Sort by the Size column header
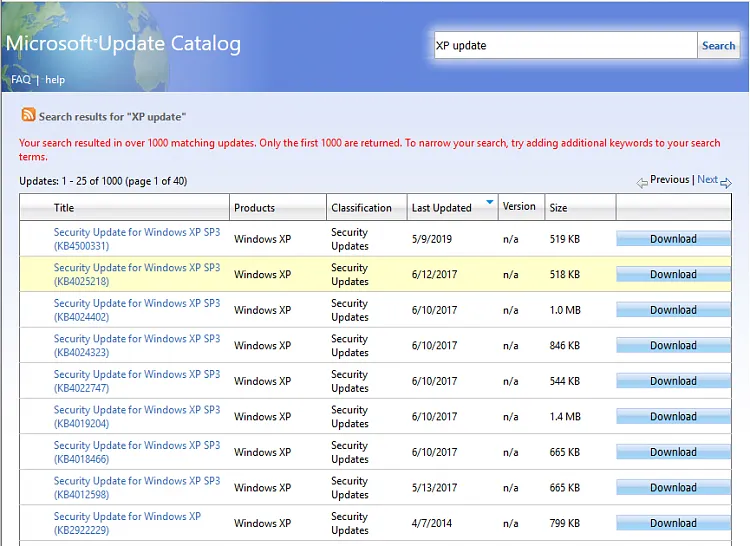The width and height of the screenshot is (750, 546). pyautogui.click(x=558, y=208)
